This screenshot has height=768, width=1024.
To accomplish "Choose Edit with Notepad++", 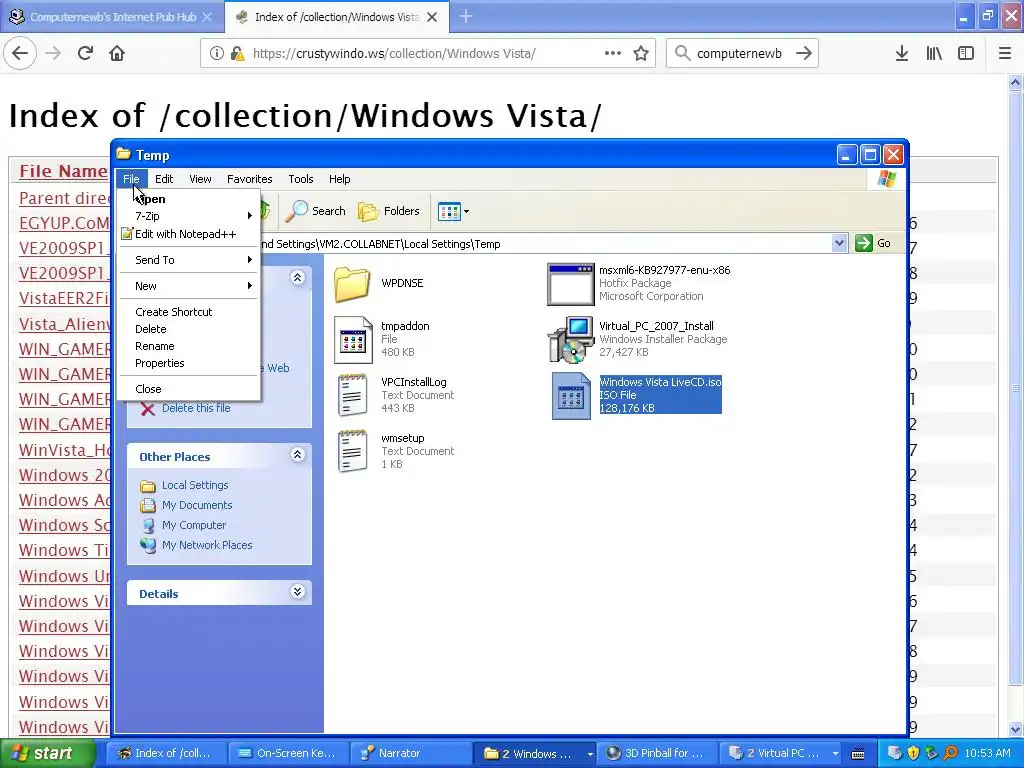I will (189, 234).
